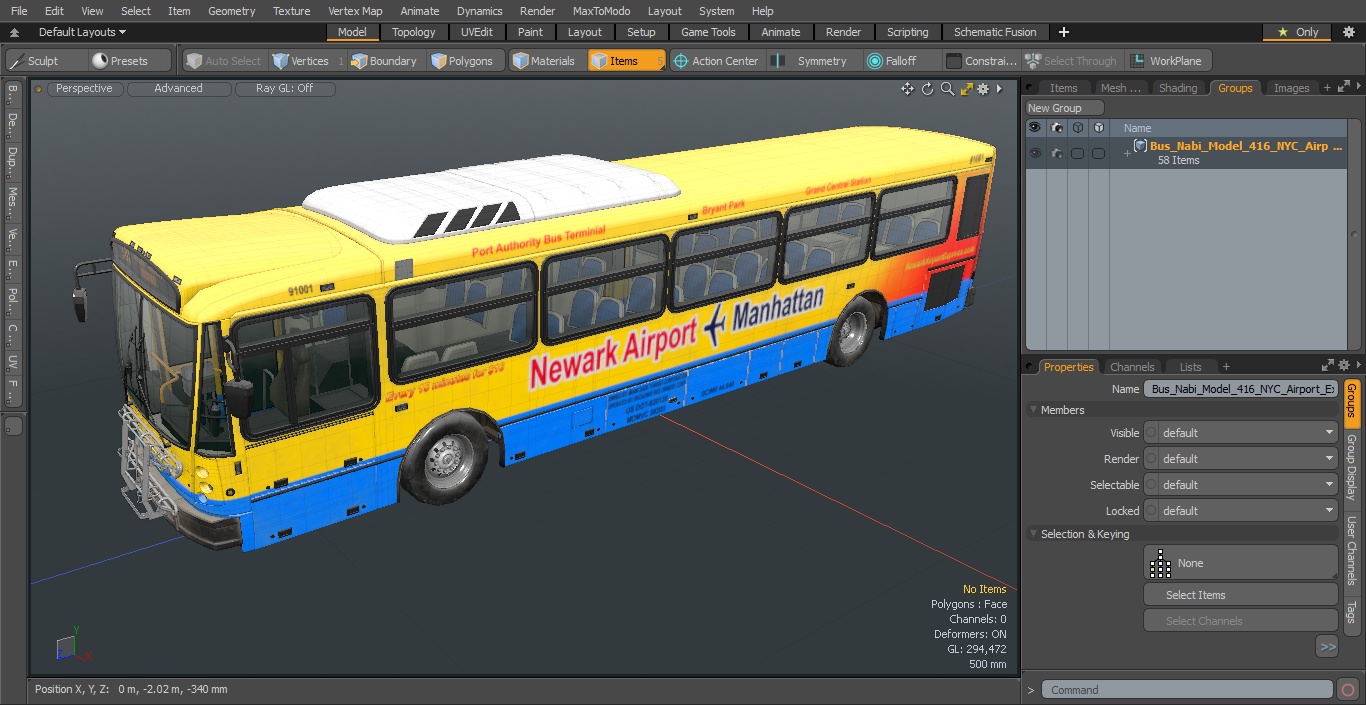The image size is (1366, 705).
Task: Toggle visibility eye for Bus_Nabi group
Action: pyautogui.click(x=1035, y=153)
